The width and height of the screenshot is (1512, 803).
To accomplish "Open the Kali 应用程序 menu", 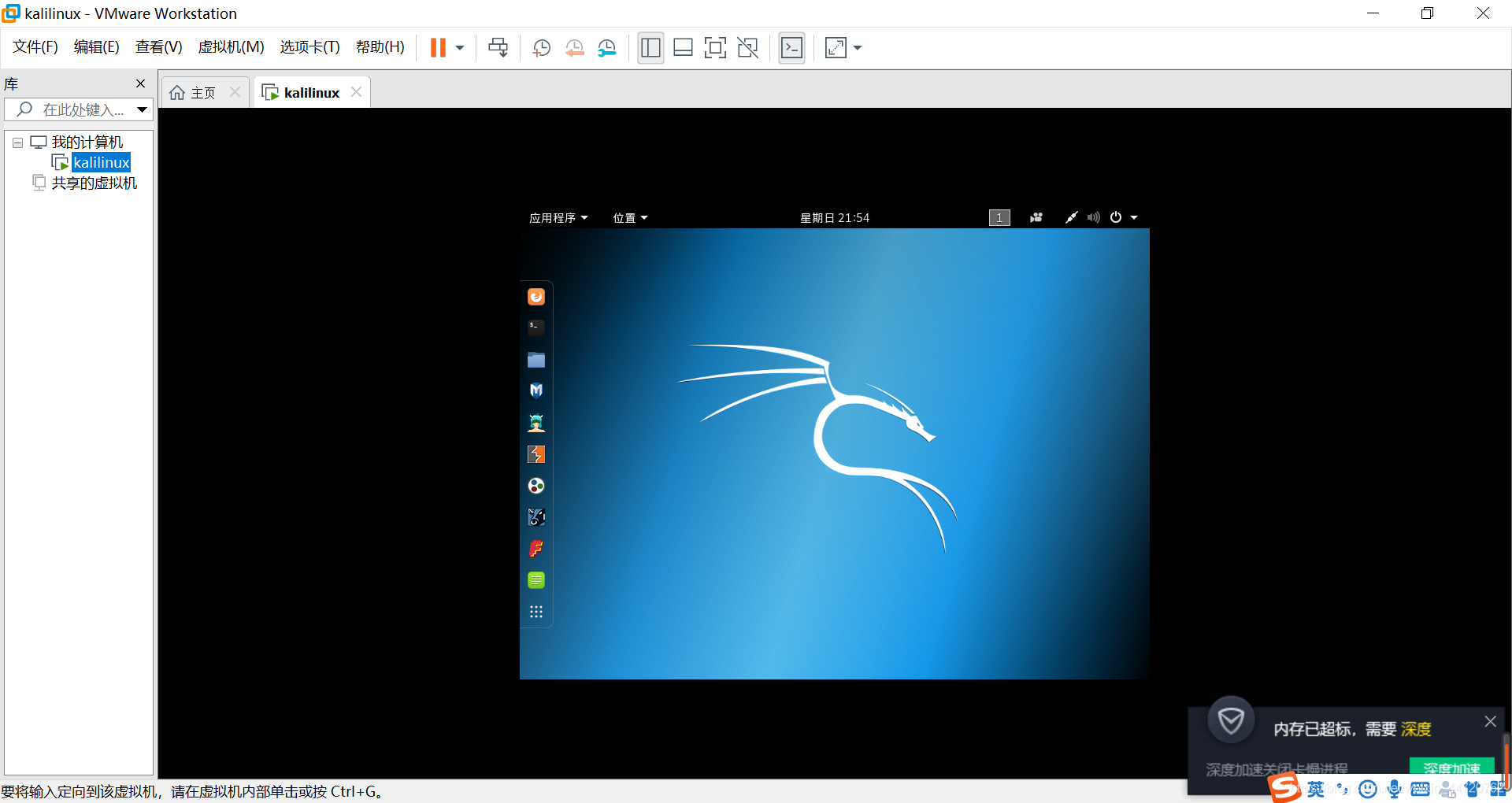I will click(x=558, y=218).
